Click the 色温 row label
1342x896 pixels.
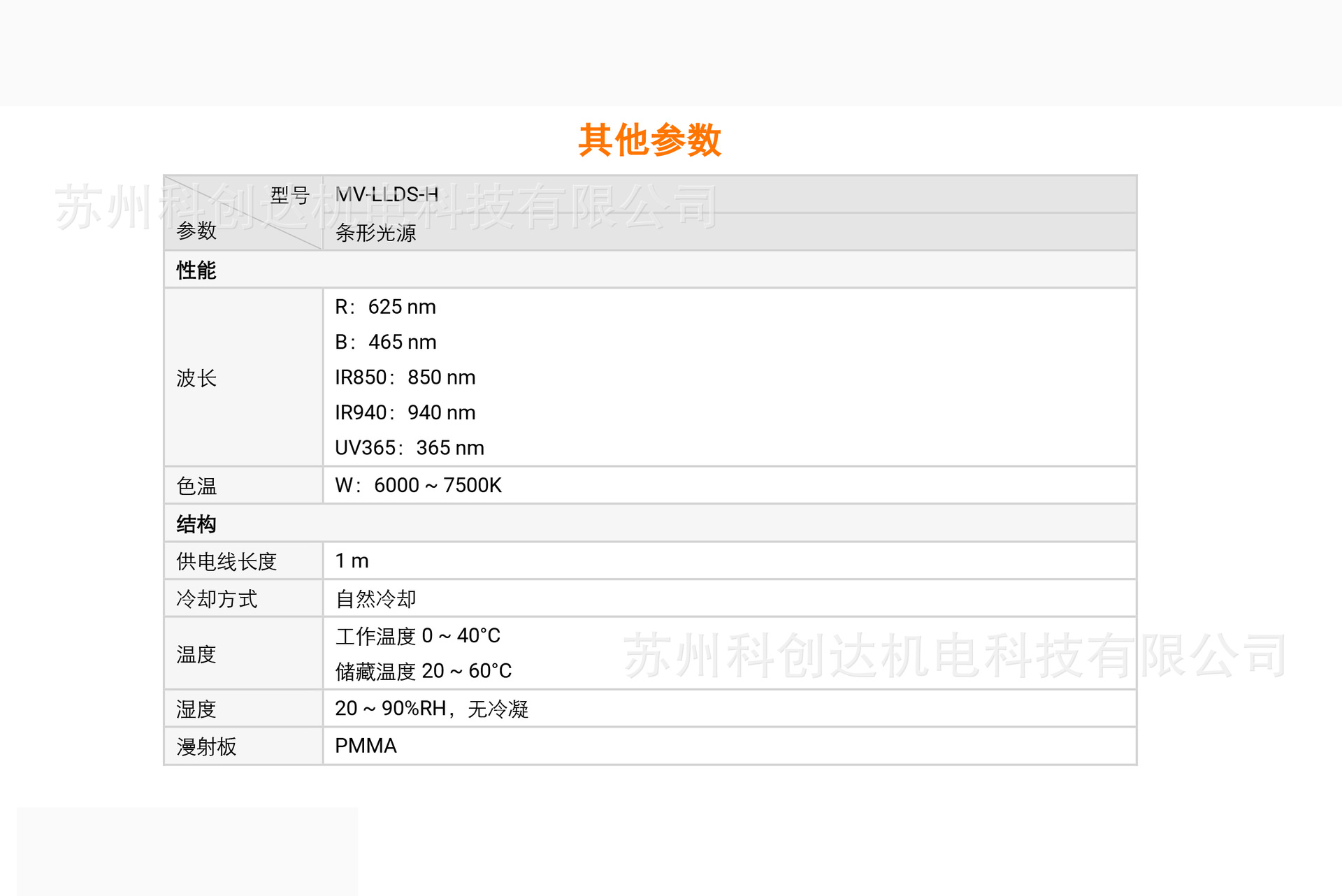tap(196, 486)
